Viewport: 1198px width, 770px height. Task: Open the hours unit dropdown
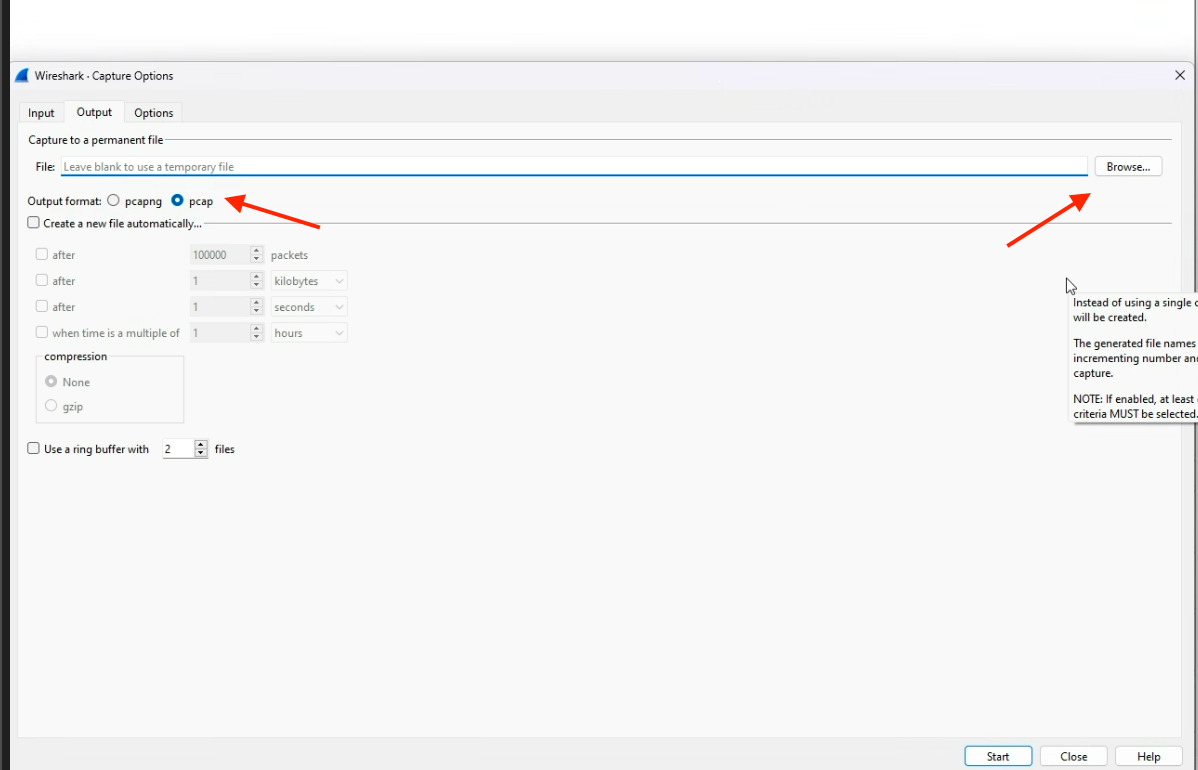[x=309, y=333]
